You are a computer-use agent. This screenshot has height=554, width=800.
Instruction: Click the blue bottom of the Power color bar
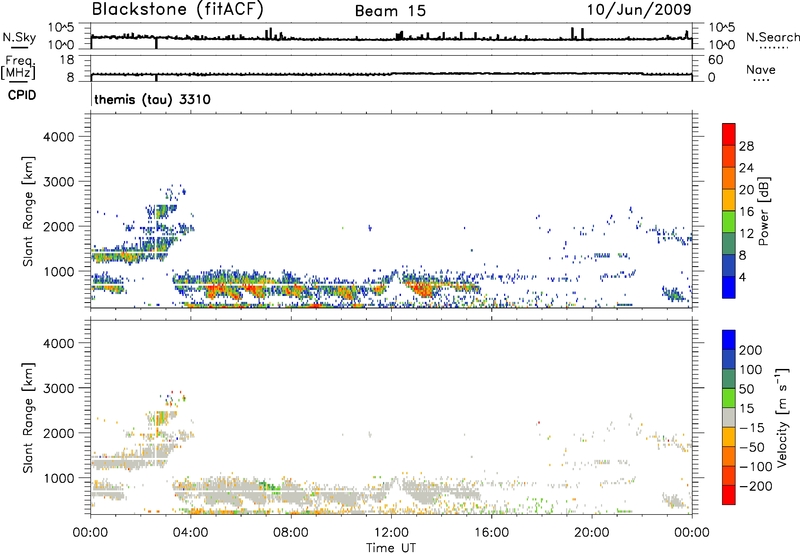[729, 287]
